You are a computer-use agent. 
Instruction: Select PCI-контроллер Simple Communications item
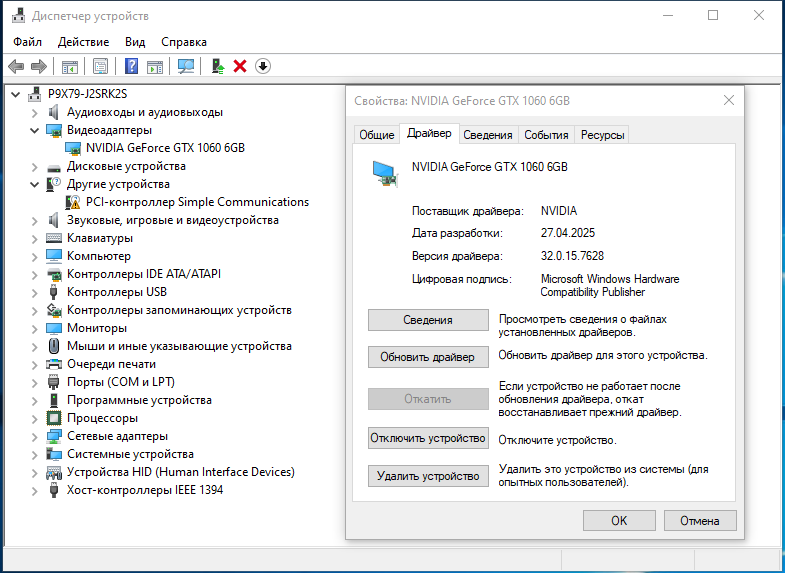pos(197,202)
